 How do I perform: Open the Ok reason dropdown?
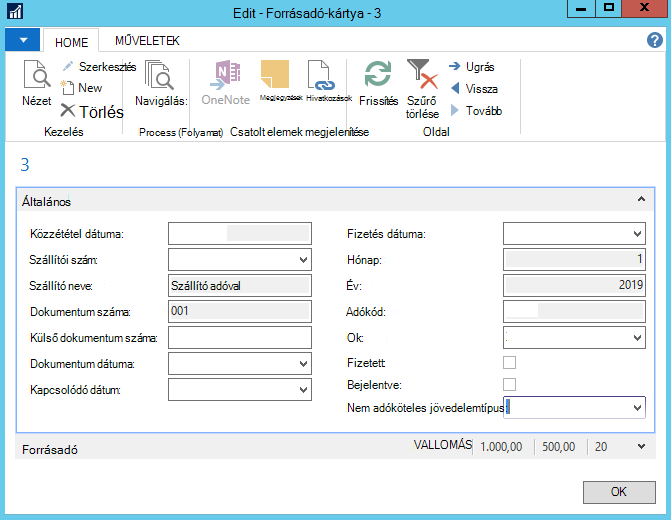(637, 338)
